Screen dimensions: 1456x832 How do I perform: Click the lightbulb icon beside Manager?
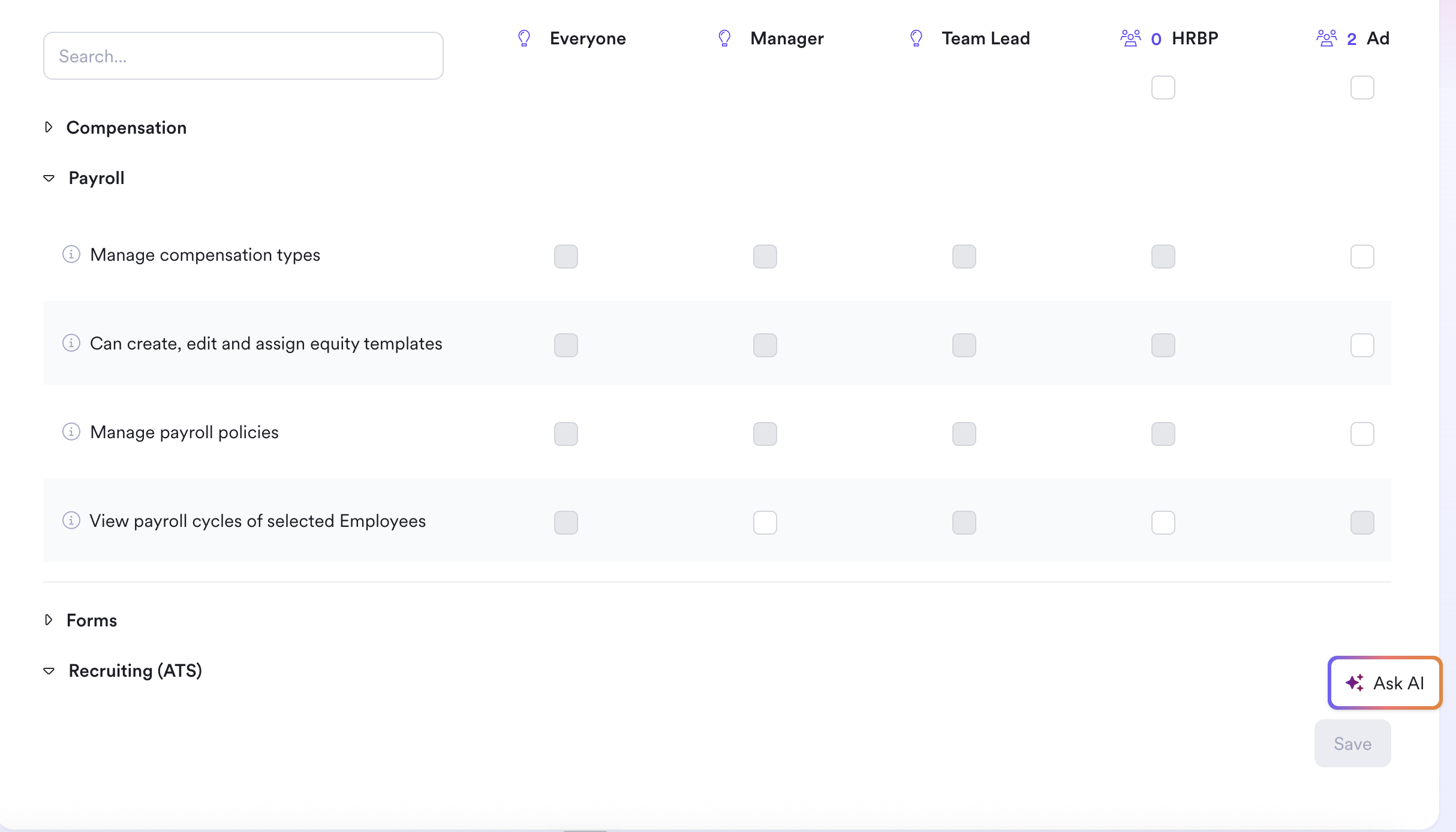click(724, 38)
